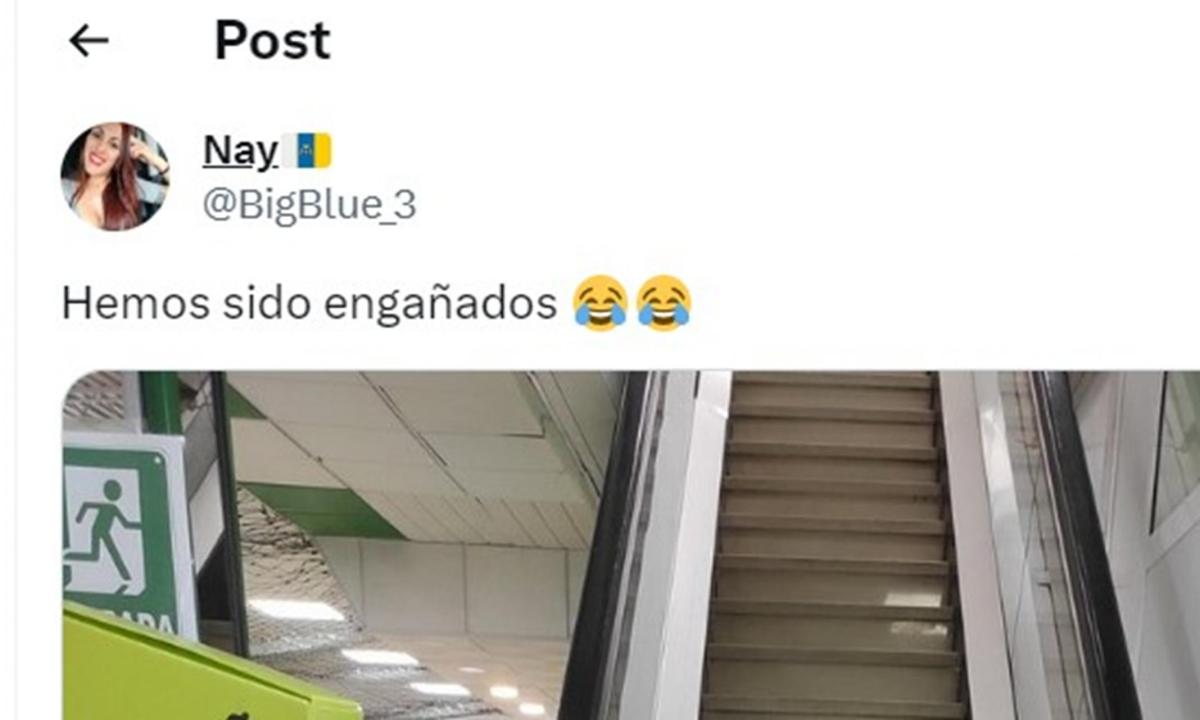Click the text Hemos sido engañados

[x=309, y=304]
